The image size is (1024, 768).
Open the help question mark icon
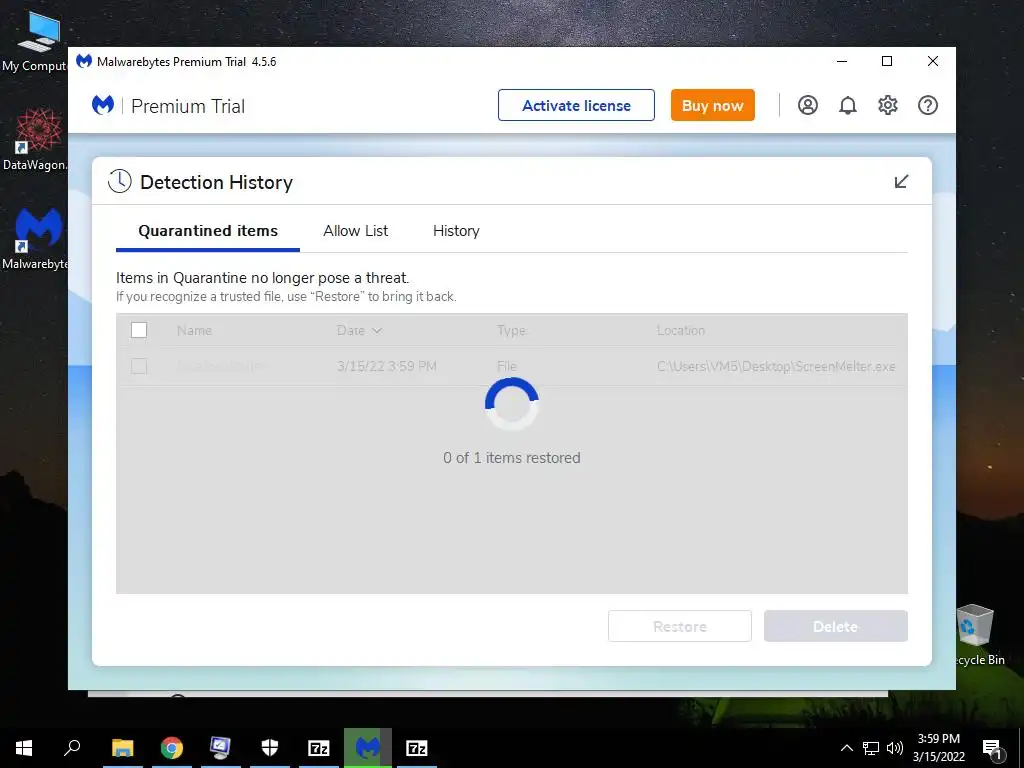click(927, 105)
